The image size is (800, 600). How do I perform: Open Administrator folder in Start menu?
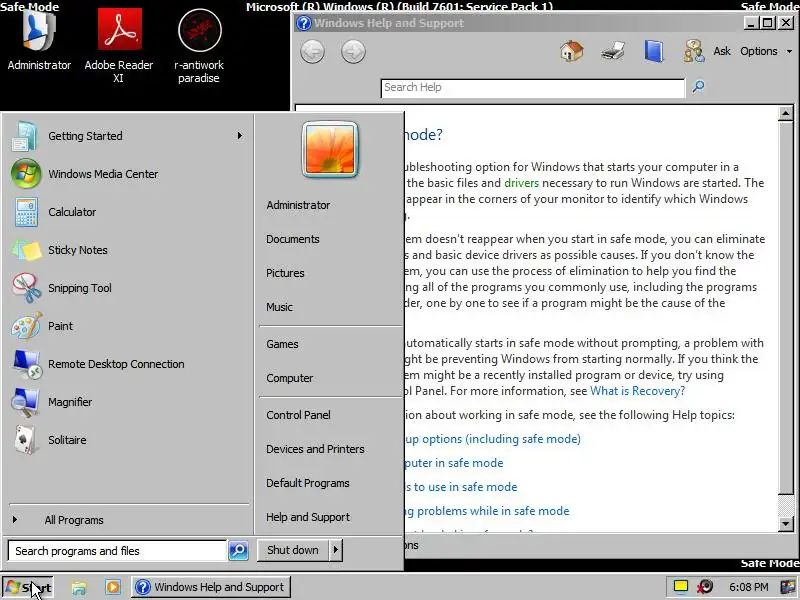coord(298,205)
